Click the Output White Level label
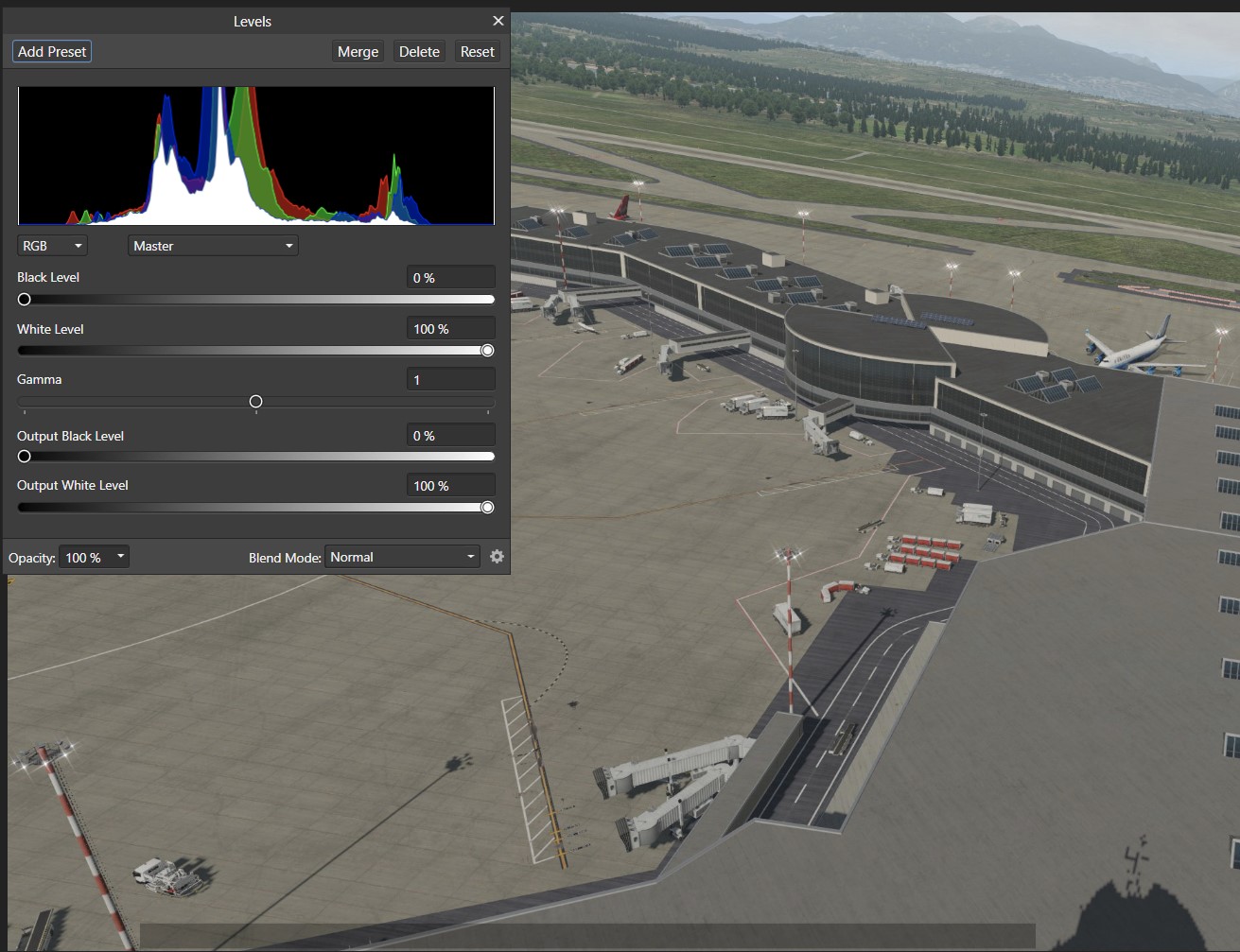This screenshot has width=1240, height=952. point(73,485)
